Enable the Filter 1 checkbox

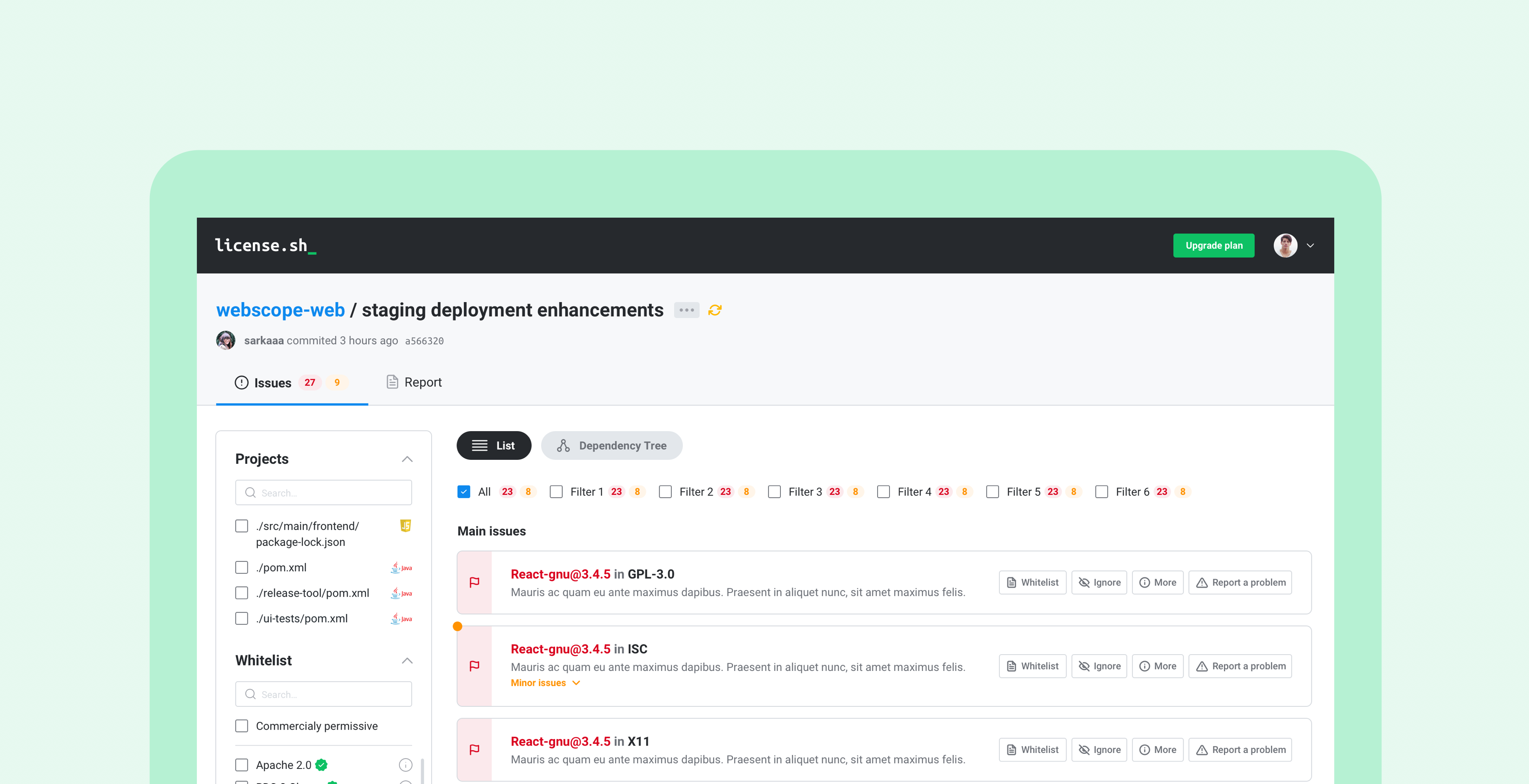(556, 492)
